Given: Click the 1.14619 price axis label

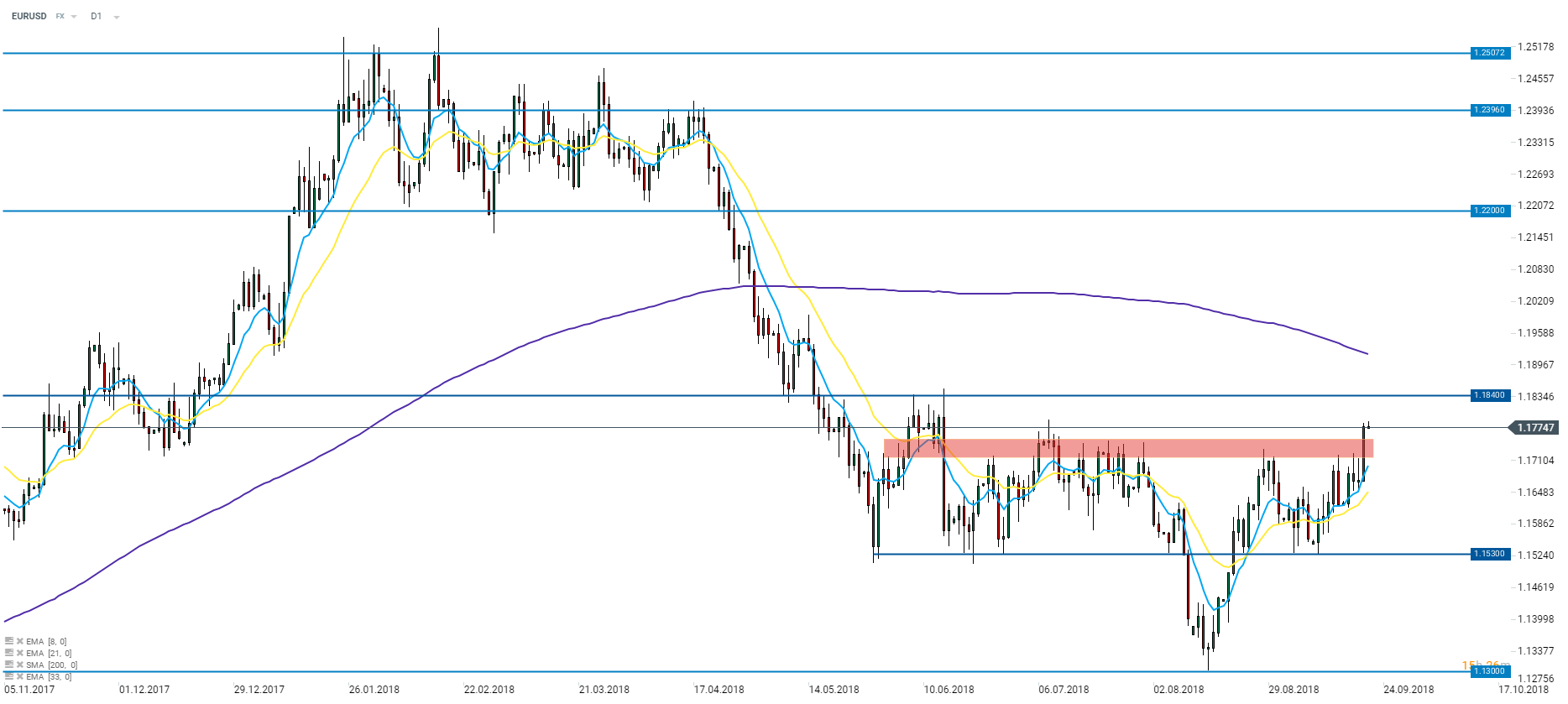Looking at the screenshot, I should (x=1536, y=587).
